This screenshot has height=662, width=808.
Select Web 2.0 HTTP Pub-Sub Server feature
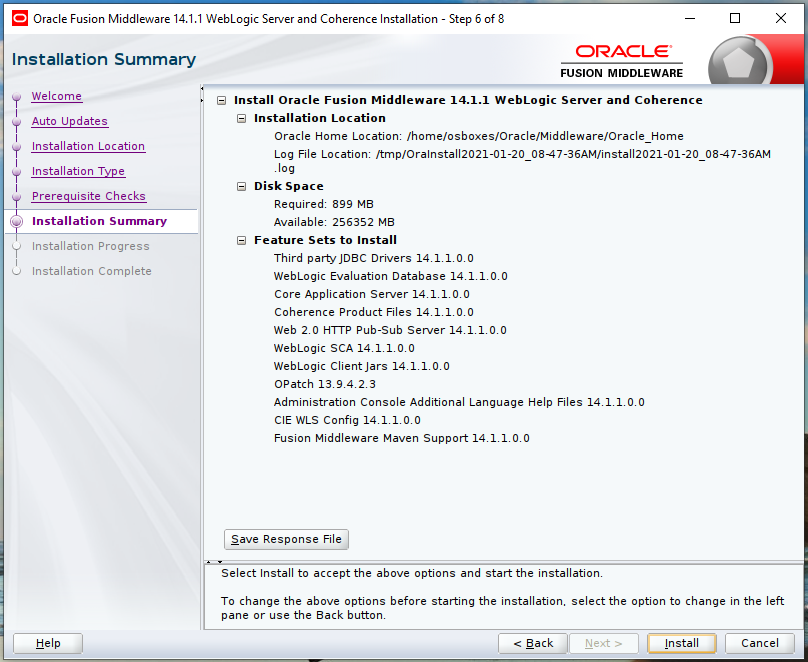(x=390, y=331)
